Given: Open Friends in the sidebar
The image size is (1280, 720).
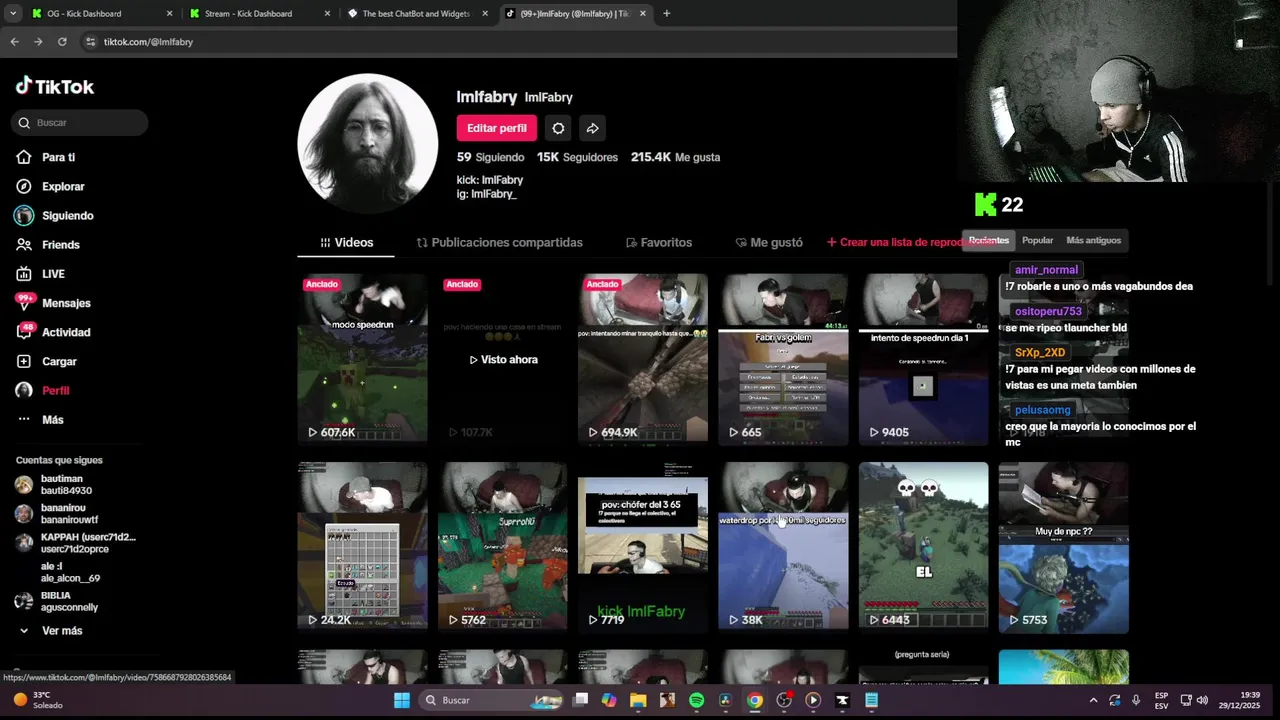Looking at the screenshot, I should click(x=48, y=244).
